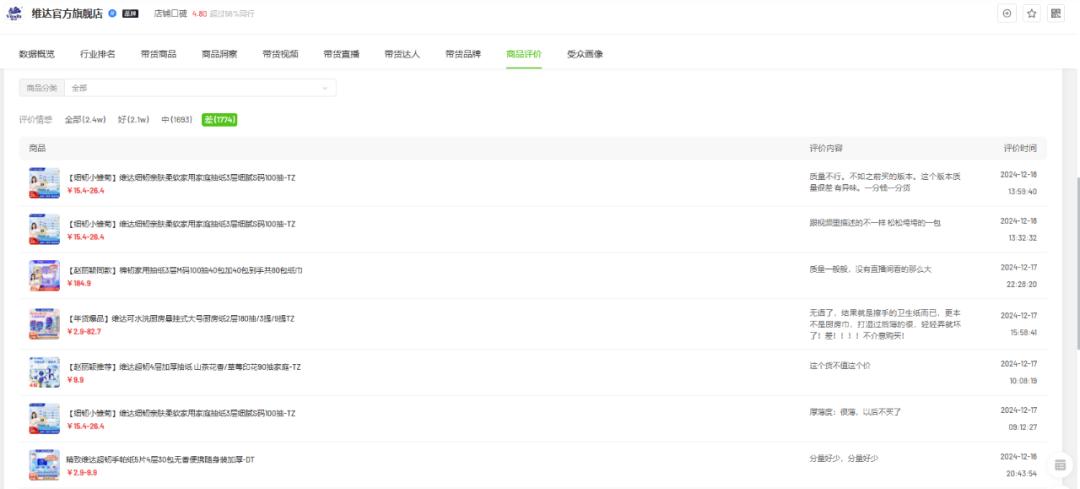1080x489 pixels.
Task: Click the 4.80 store rating value
Action: click(199, 14)
